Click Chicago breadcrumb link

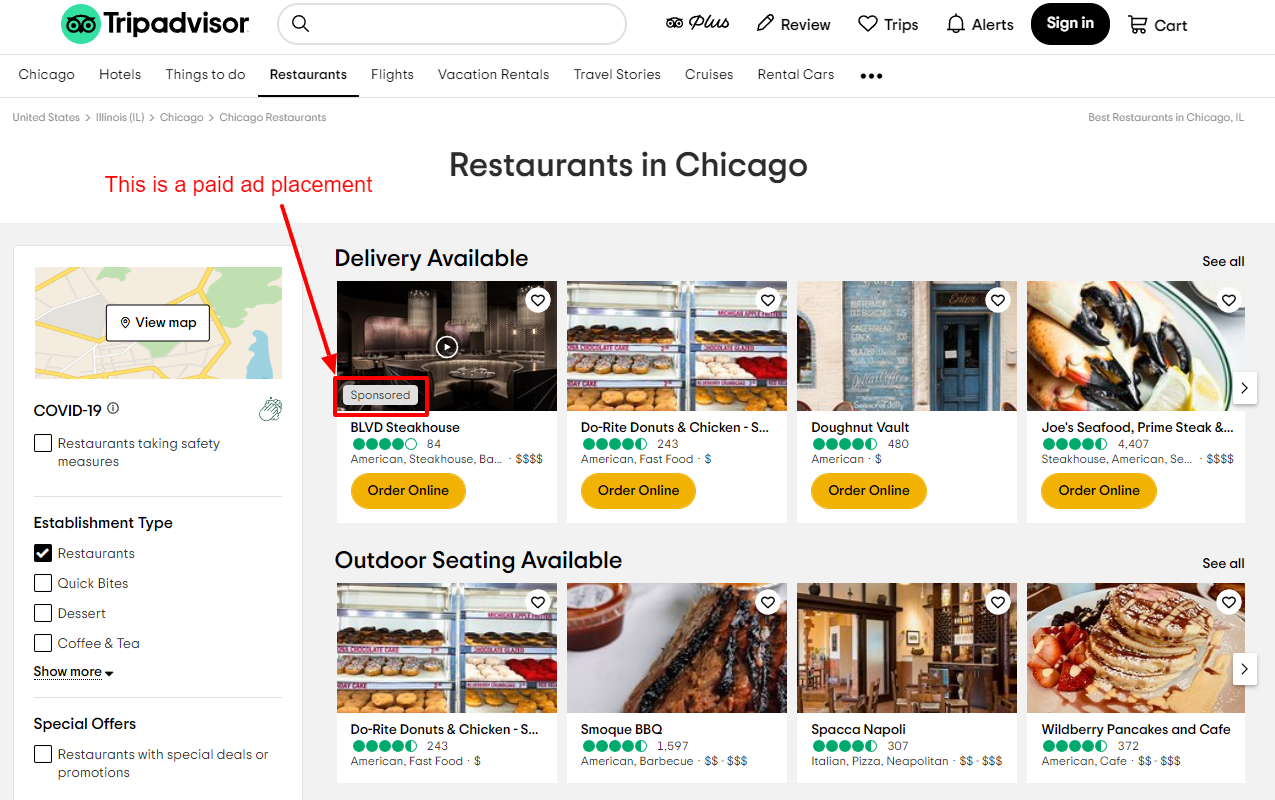(x=182, y=118)
